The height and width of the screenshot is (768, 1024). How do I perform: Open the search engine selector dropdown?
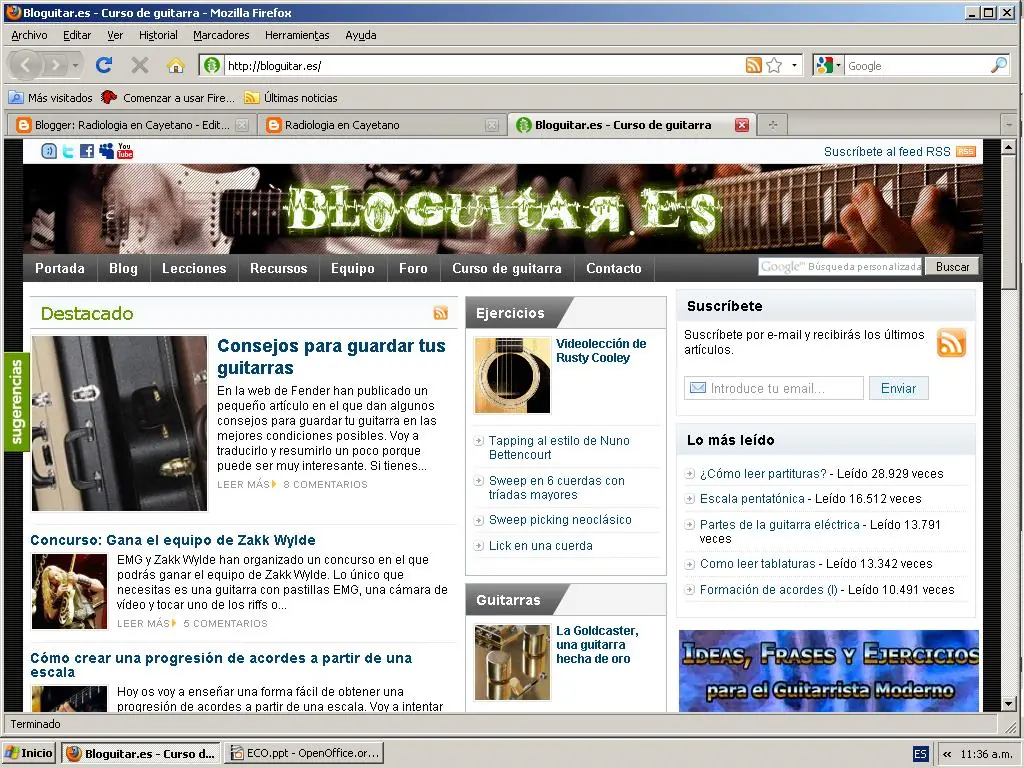point(828,65)
